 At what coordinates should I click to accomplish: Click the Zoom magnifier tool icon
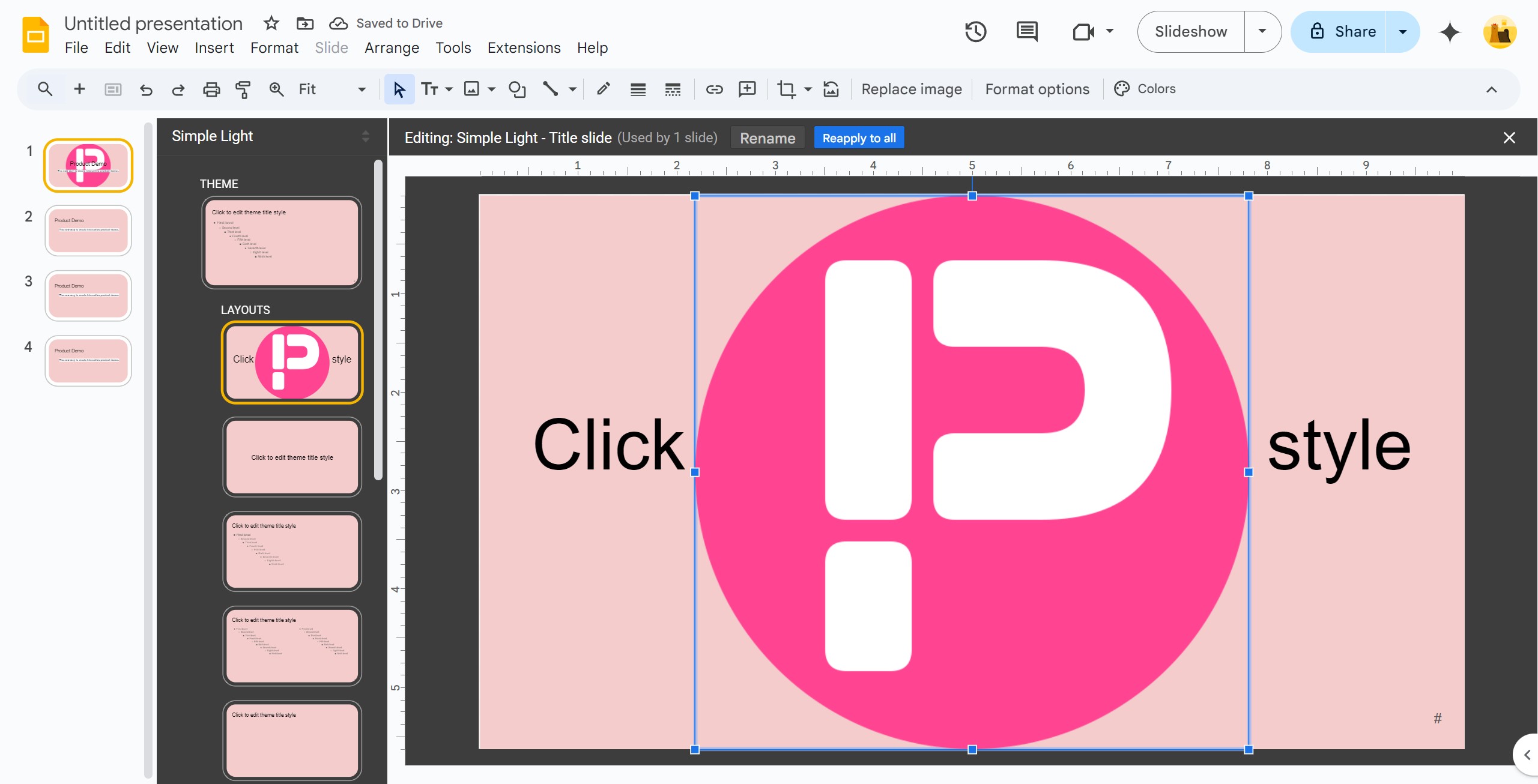[x=276, y=89]
